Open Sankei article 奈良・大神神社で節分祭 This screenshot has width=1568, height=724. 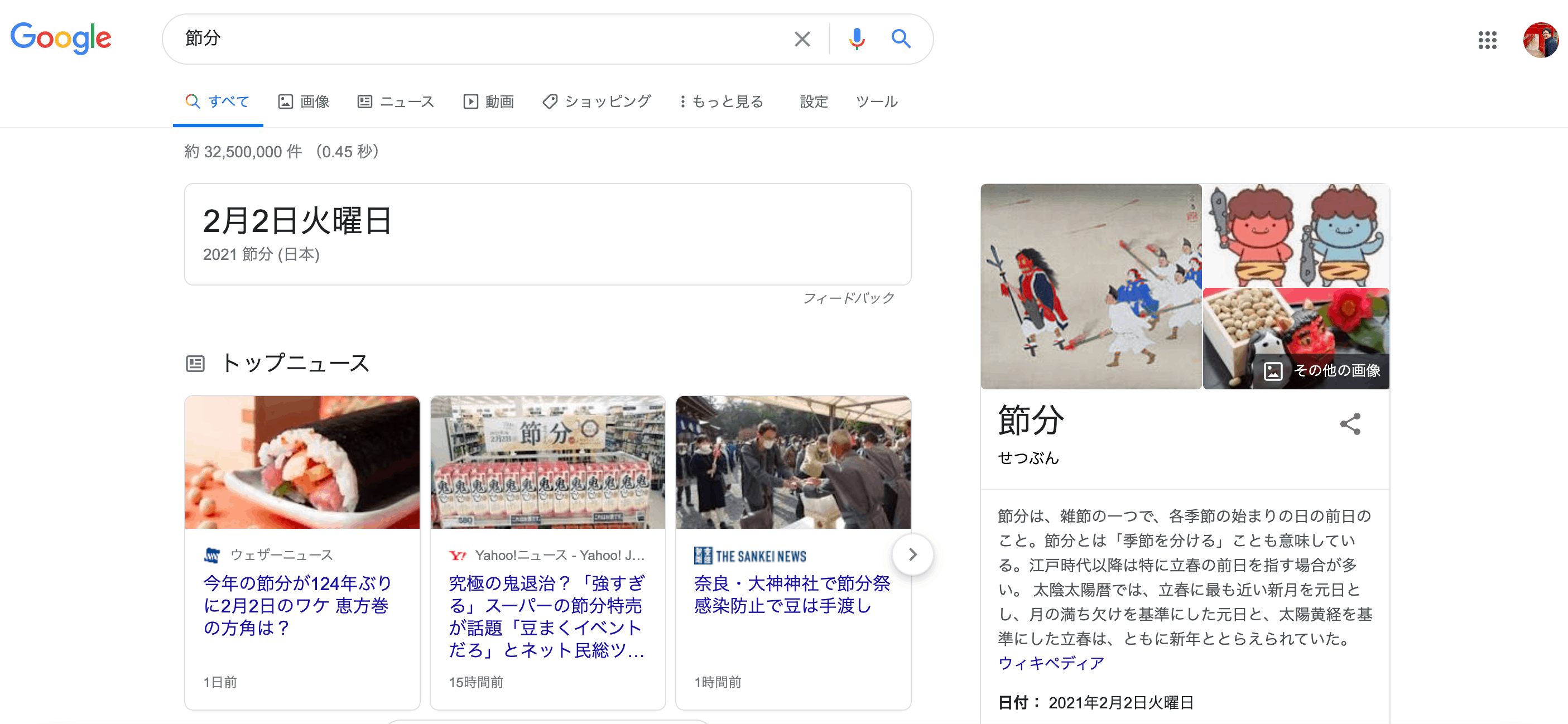pyautogui.click(x=792, y=595)
